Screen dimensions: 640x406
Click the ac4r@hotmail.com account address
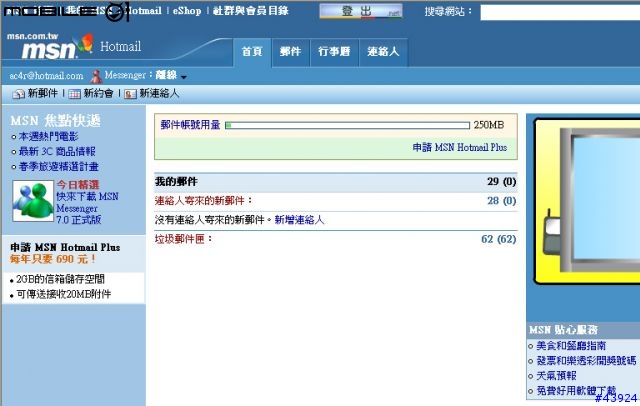[46, 76]
